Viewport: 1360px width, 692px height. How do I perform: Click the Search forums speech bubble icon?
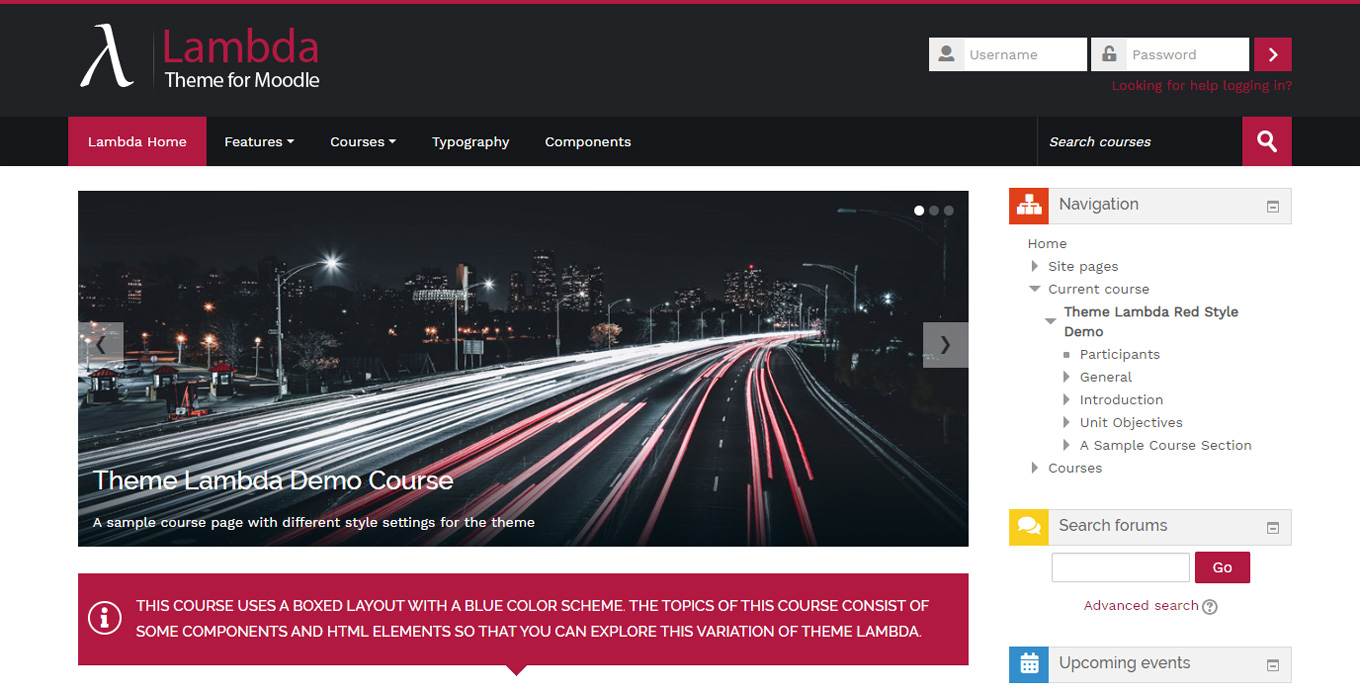(x=1027, y=526)
